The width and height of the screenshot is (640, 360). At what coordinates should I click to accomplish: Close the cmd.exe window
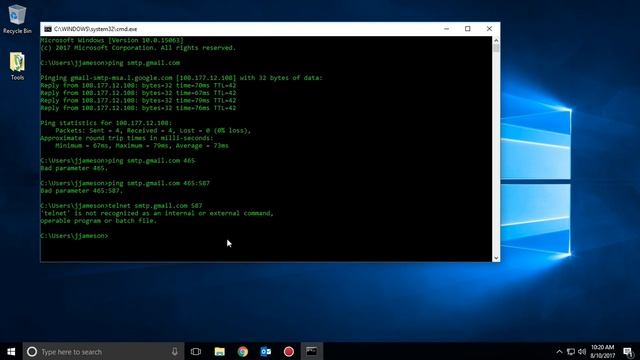(489, 29)
